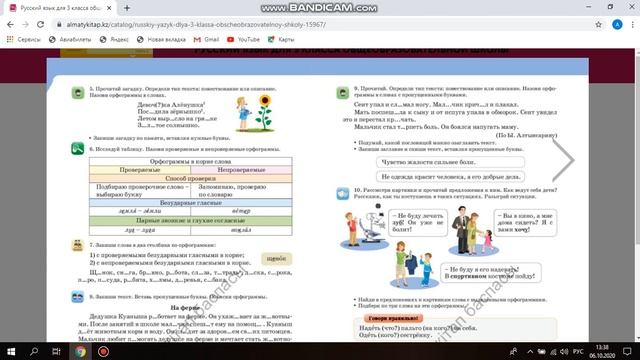640x360 pixels.
Task: Bookmark this page with the star icon
Action: (598, 24)
